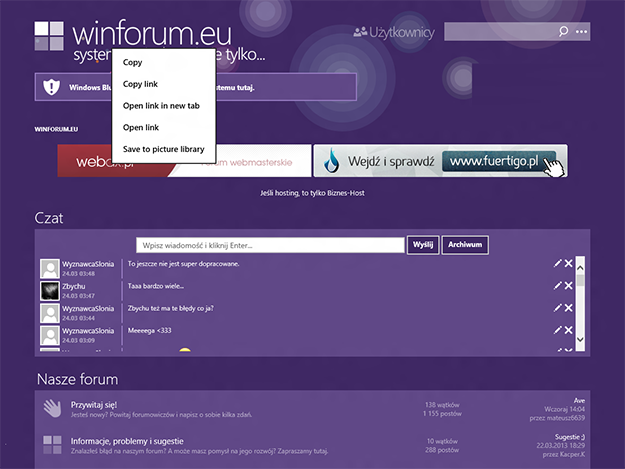Choose Save to picture library

pyautogui.click(x=163, y=149)
